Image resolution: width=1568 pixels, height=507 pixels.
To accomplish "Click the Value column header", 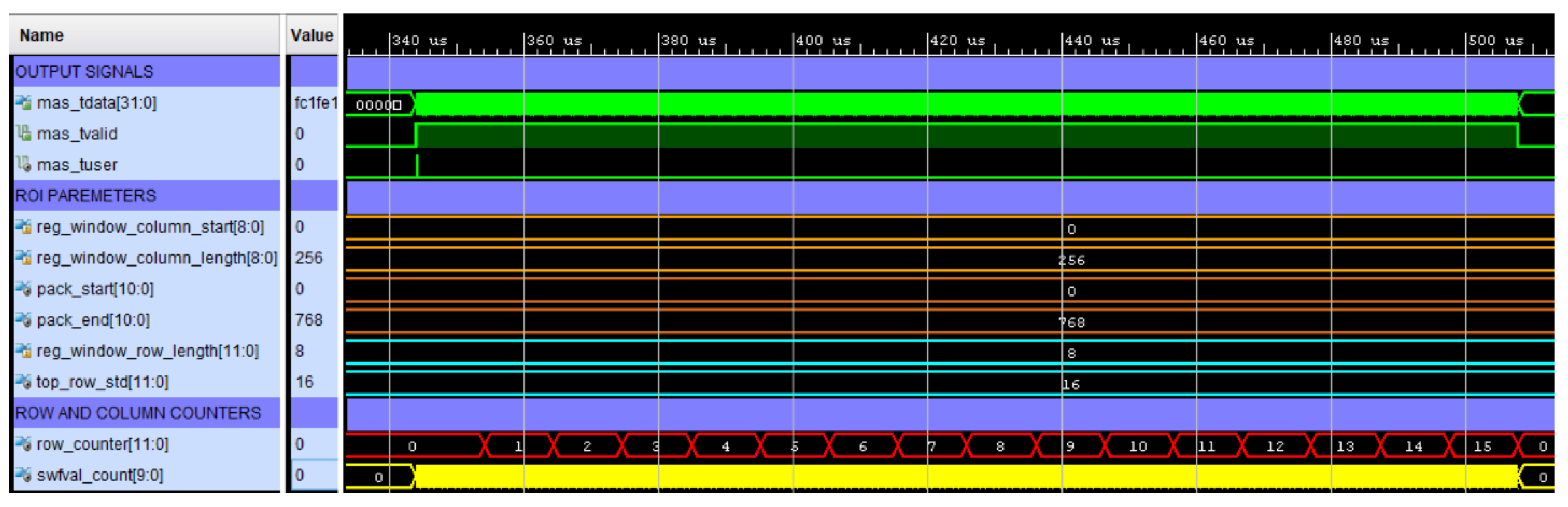I will [312, 35].
